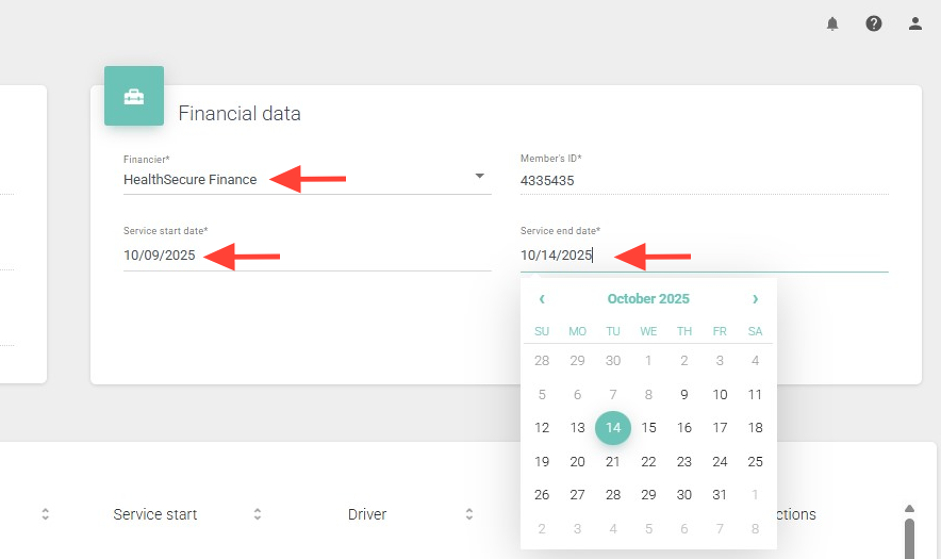Viewport: 941px width, 559px height.
Task: Select October 15 in the calendar
Action: (649, 428)
